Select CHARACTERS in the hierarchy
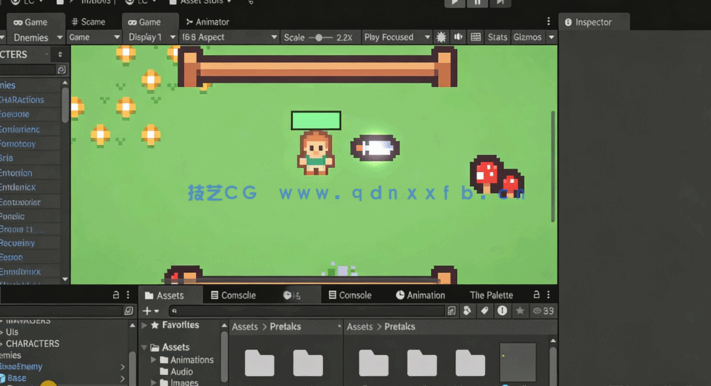The height and width of the screenshot is (386, 711). pyautogui.click(x=32, y=344)
